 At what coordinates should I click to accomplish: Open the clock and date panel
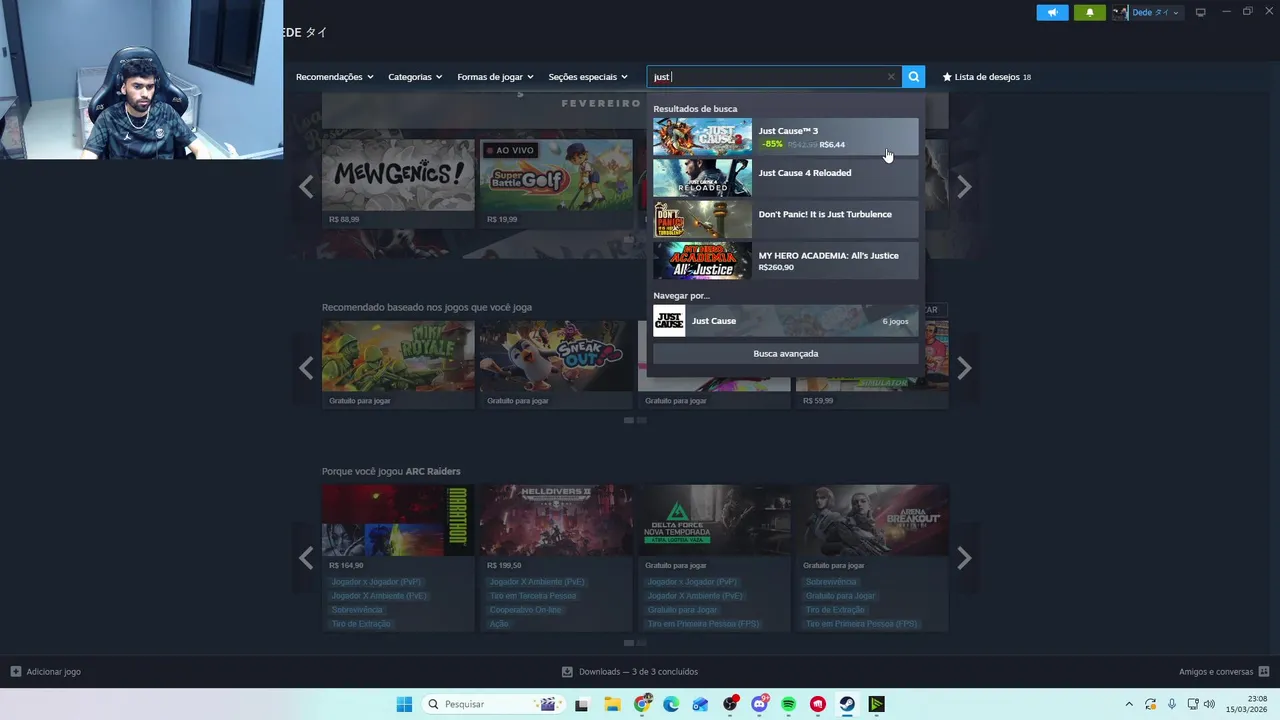(1245, 704)
